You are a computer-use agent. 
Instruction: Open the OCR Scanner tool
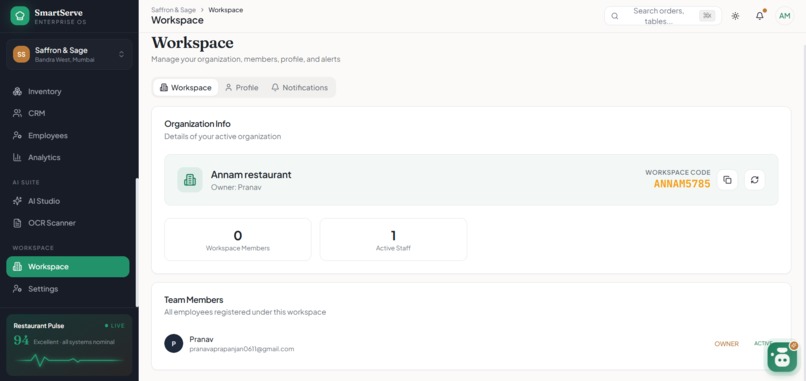tap(68, 223)
